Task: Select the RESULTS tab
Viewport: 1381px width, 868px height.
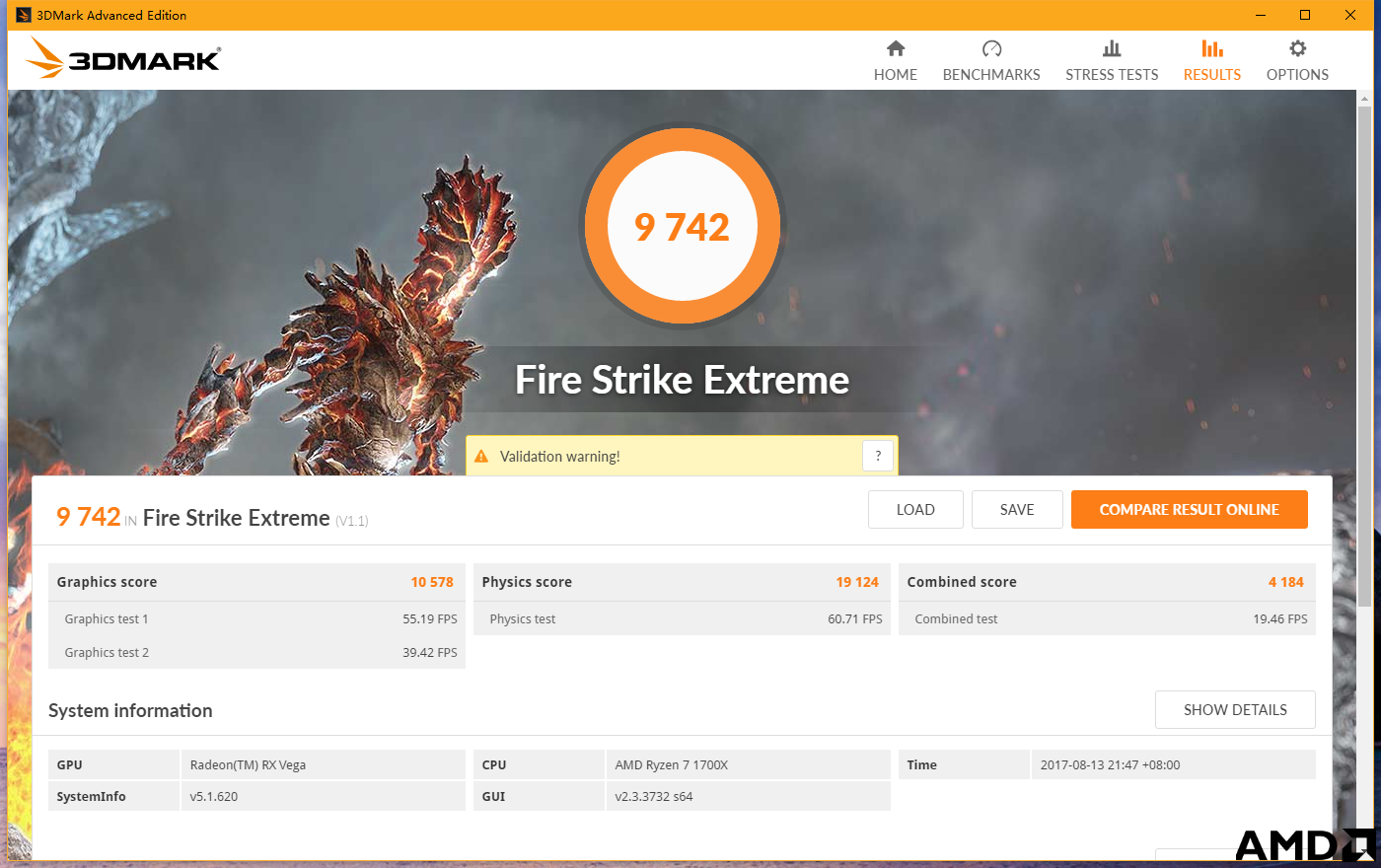Action: (1212, 75)
